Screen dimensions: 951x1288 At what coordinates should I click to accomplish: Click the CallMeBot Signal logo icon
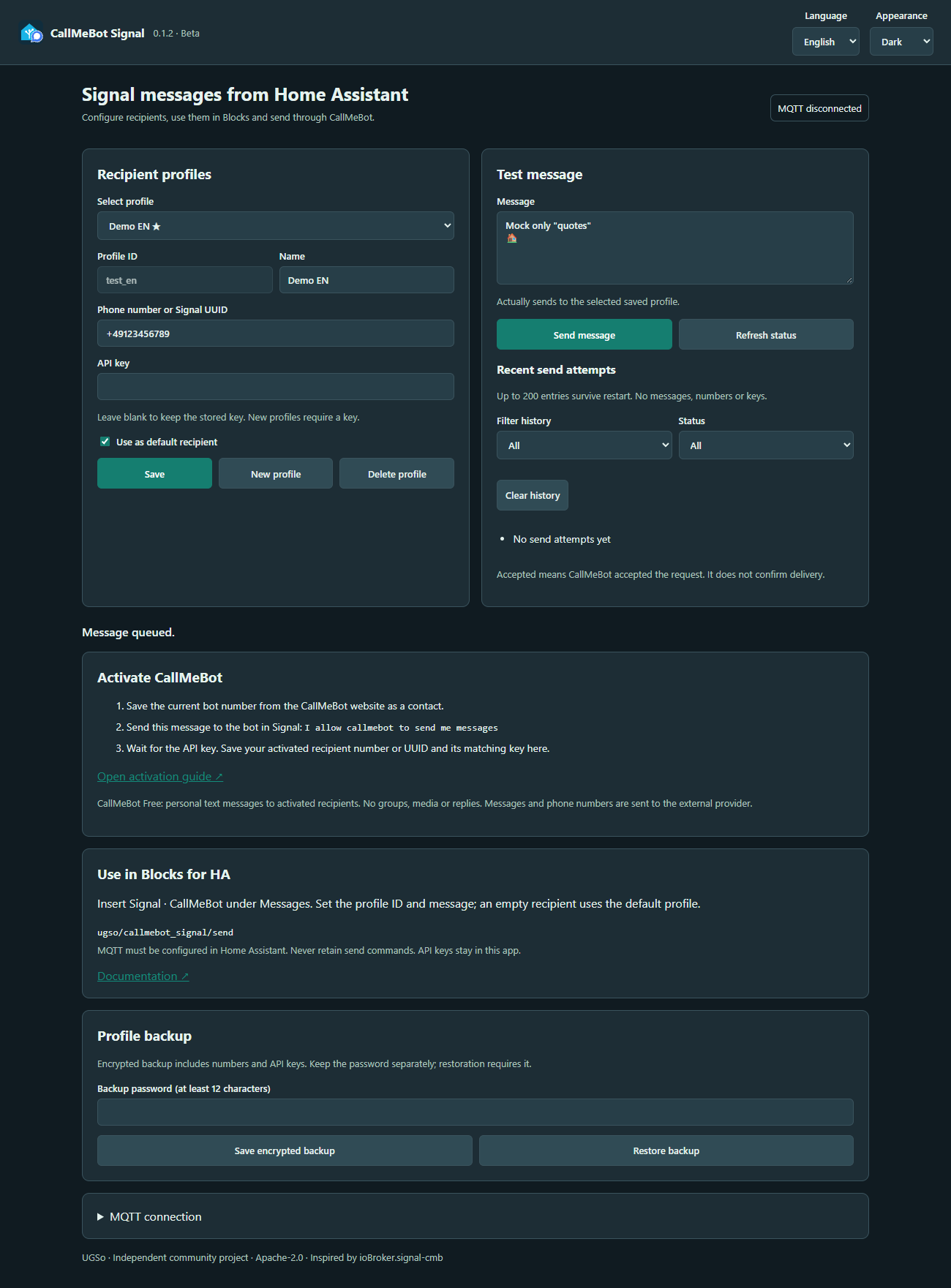pos(31,33)
